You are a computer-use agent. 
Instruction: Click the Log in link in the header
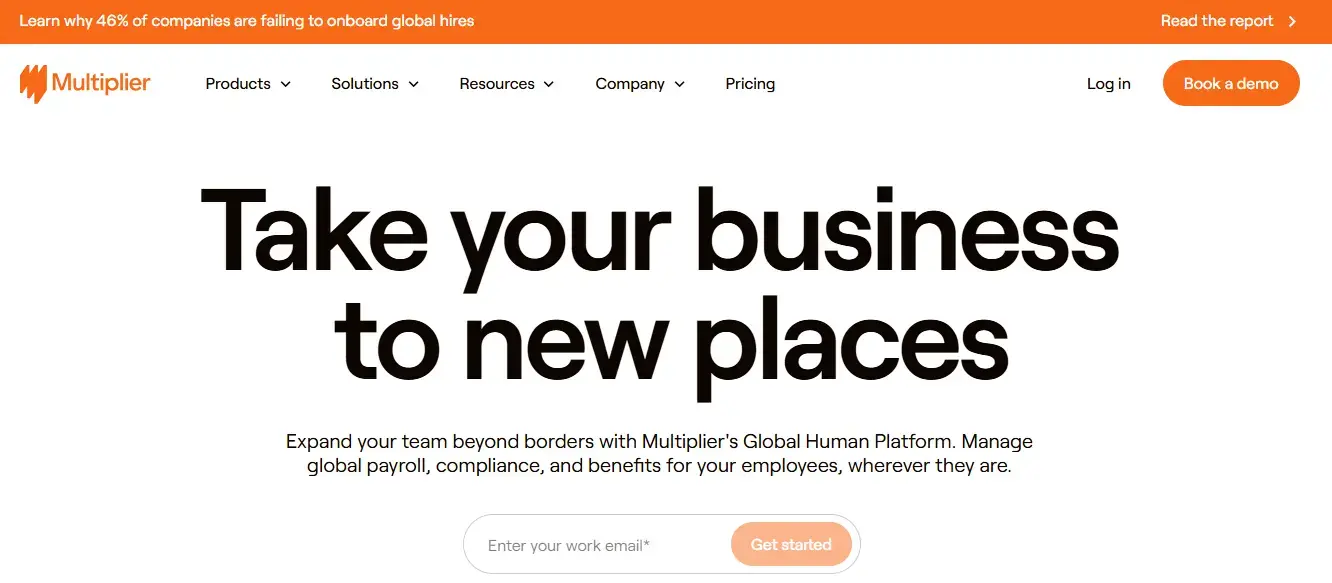click(1108, 84)
